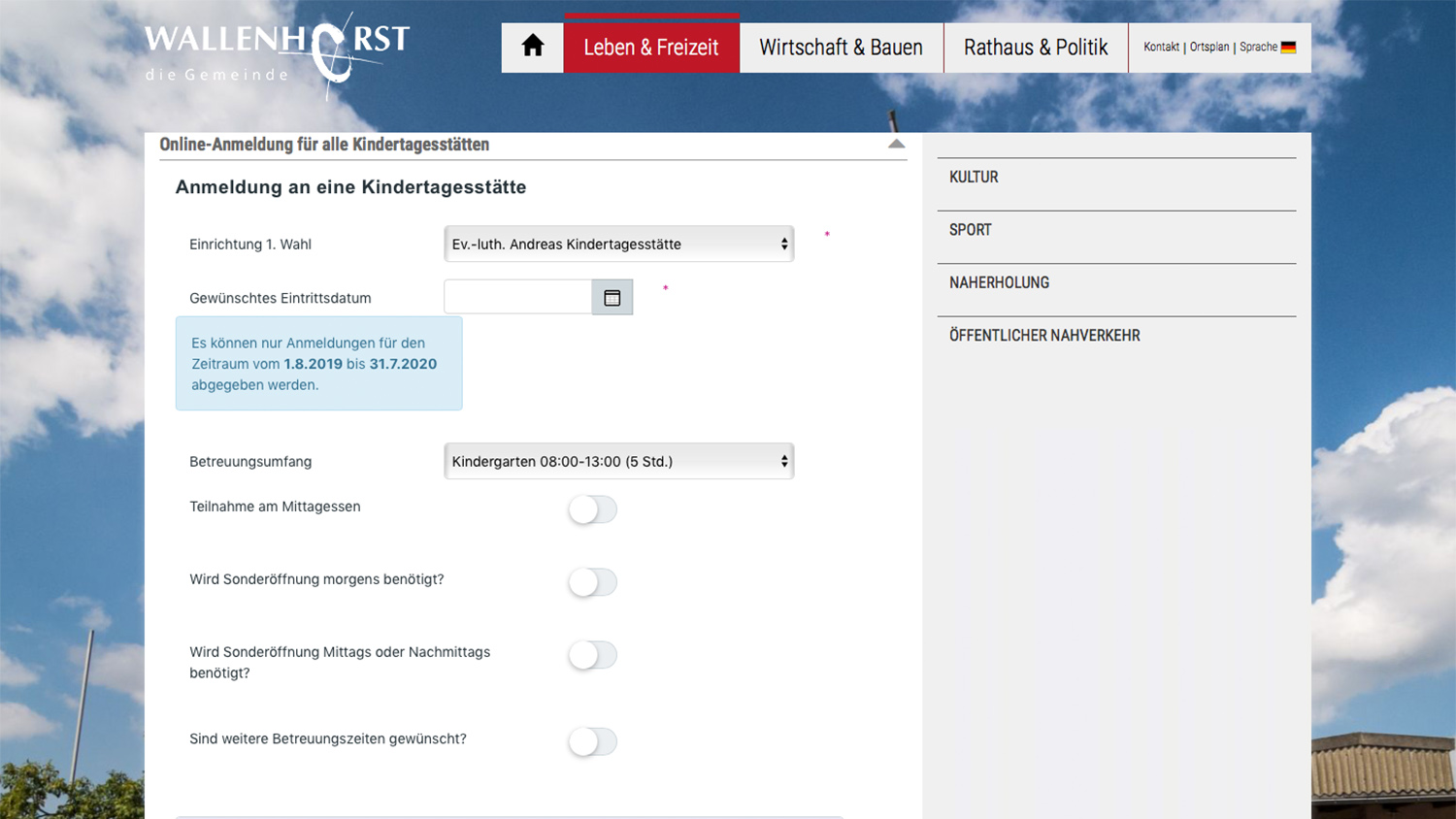Click the Sprache link
This screenshot has height=819, width=1456.
(x=1258, y=47)
